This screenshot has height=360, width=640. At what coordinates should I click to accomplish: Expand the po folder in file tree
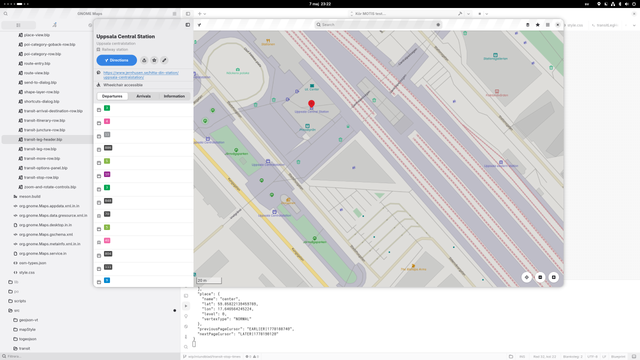(16, 291)
